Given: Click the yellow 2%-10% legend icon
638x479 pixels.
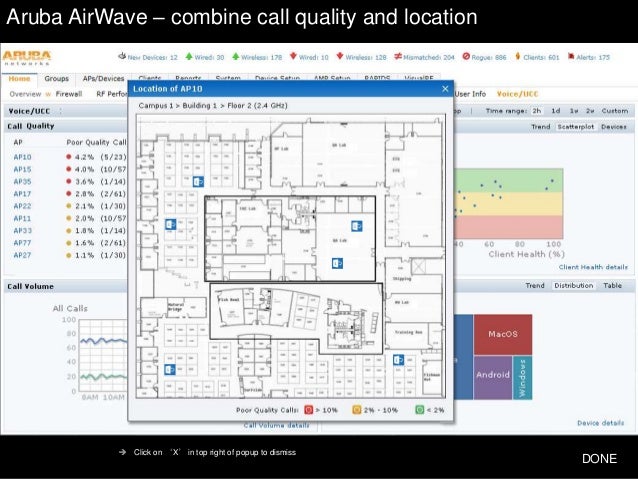Looking at the screenshot, I should click(x=356, y=410).
